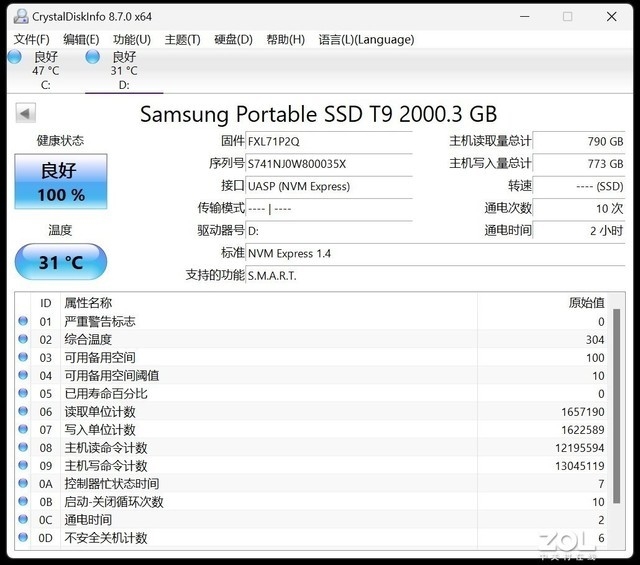This screenshot has width=640, height=565.
Task: Select the C: drive status orb
Action: click(x=14, y=57)
